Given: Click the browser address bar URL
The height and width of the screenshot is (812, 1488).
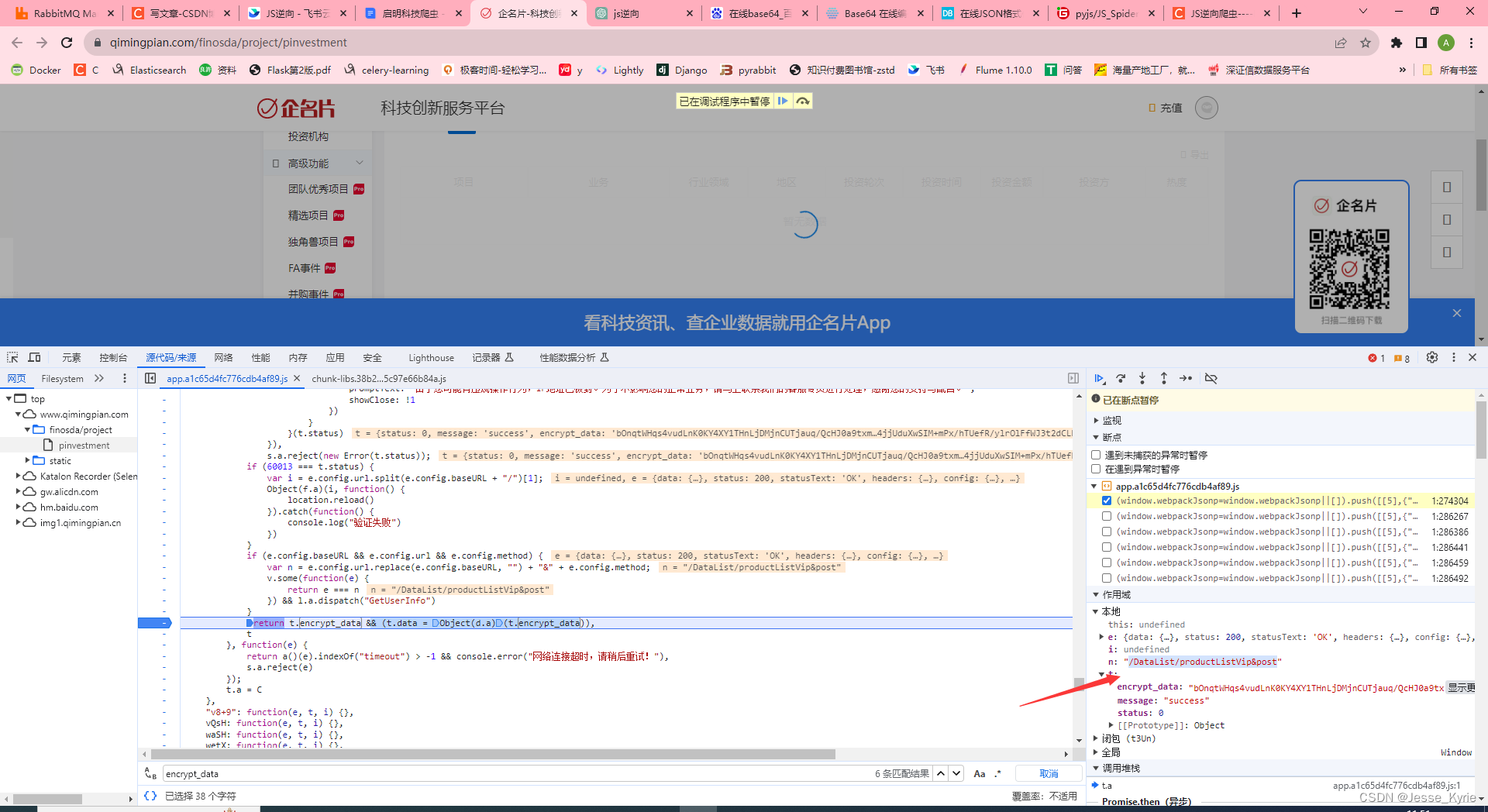Looking at the screenshot, I should [228, 43].
